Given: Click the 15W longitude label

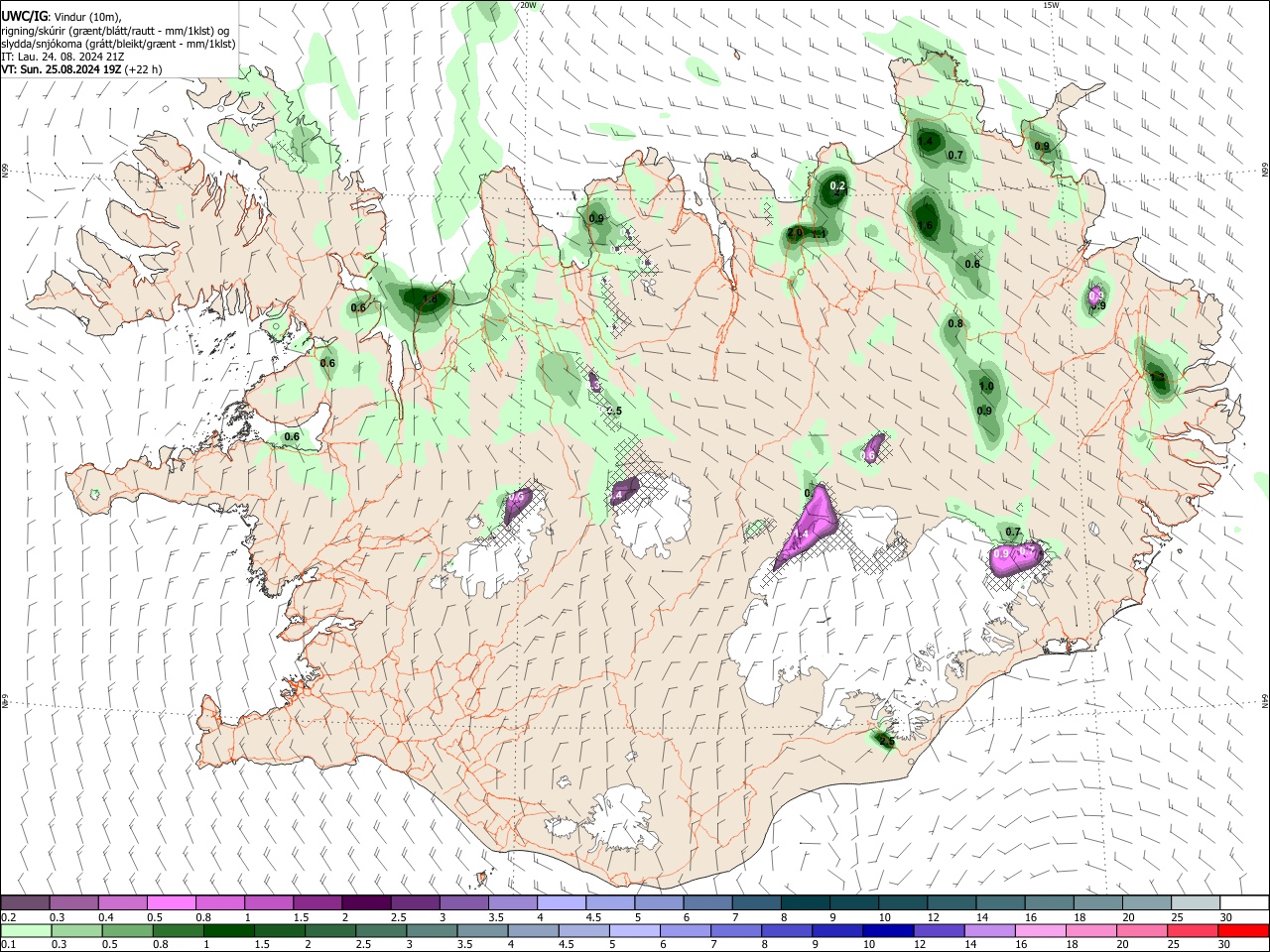Looking at the screenshot, I should [1050, 5].
